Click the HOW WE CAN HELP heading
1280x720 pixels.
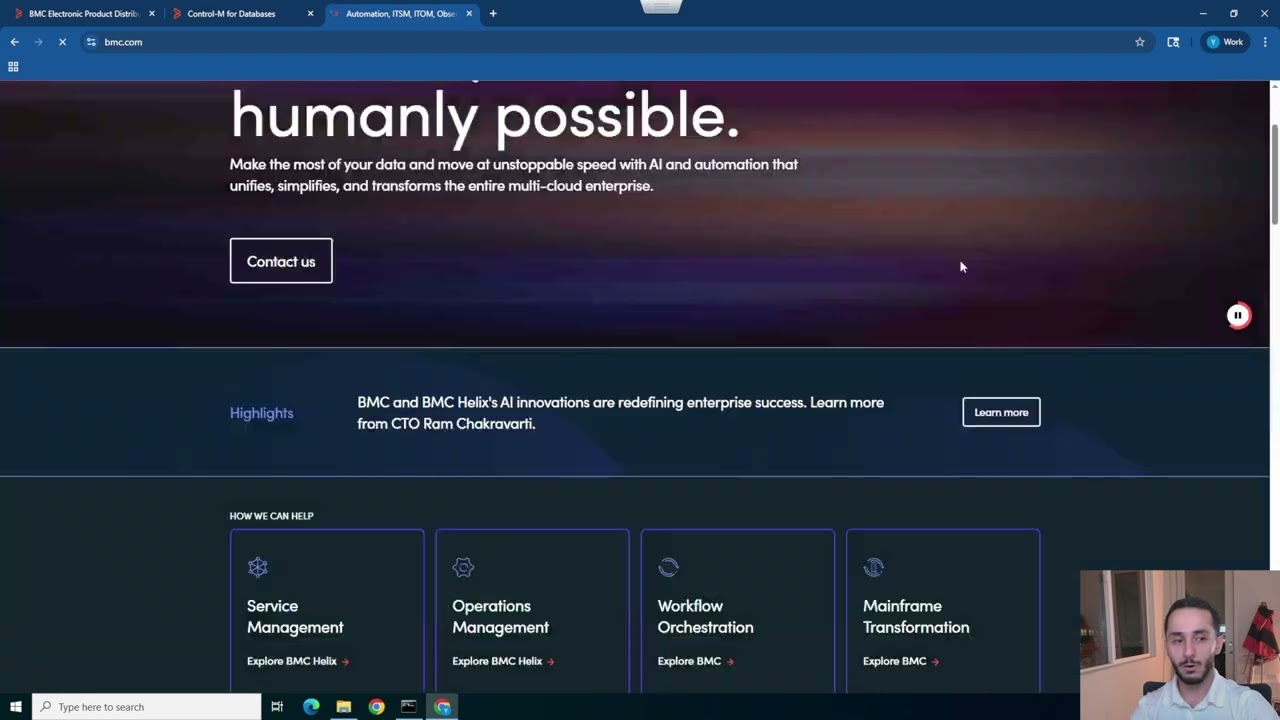(x=271, y=516)
